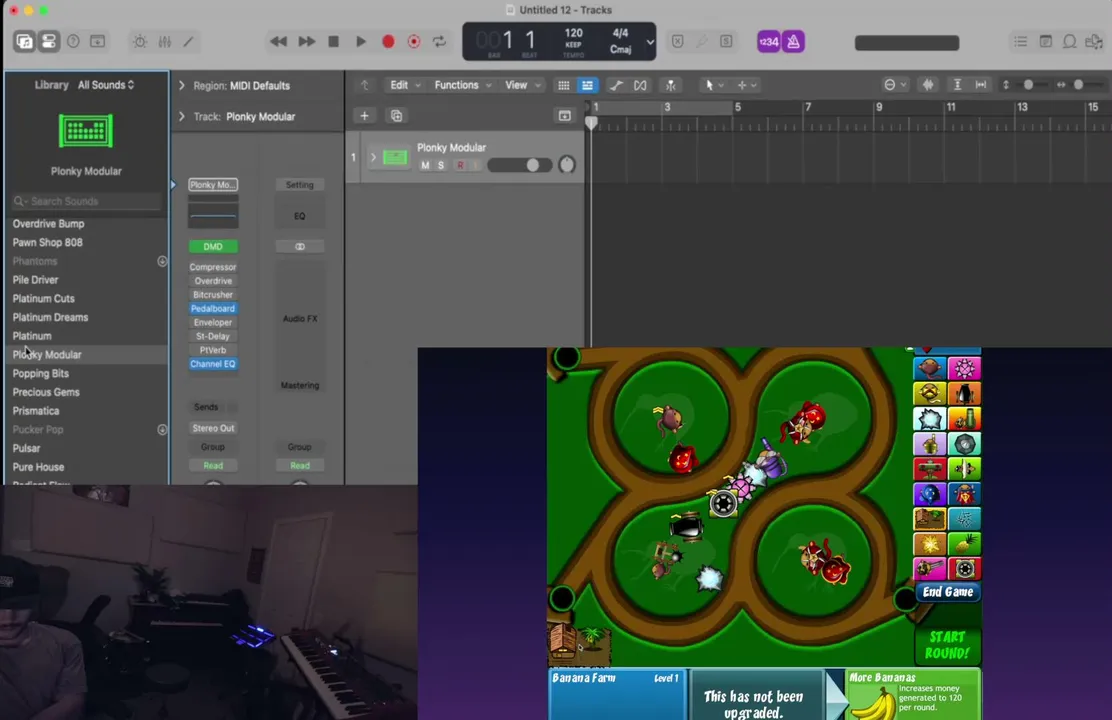Screen dimensions: 1112x720
Task: Toggle the Flex bowtie icon
Action: point(640,85)
